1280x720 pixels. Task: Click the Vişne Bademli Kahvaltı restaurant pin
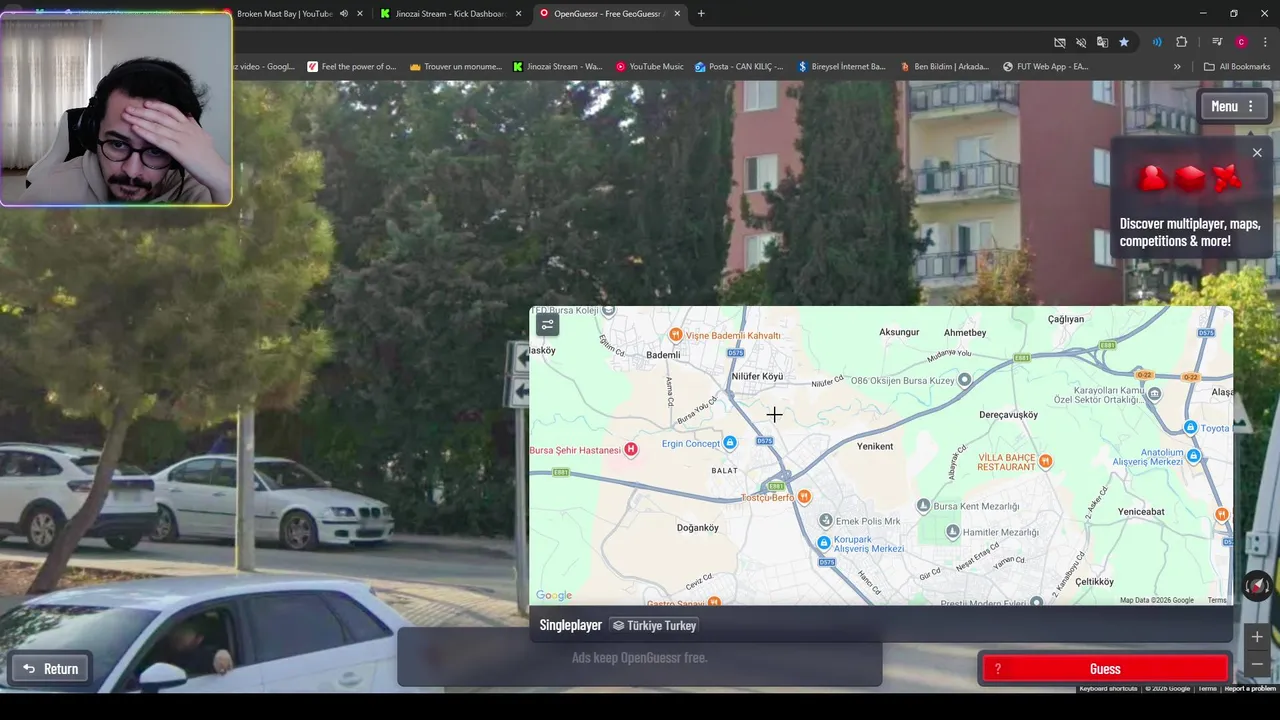coord(676,335)
